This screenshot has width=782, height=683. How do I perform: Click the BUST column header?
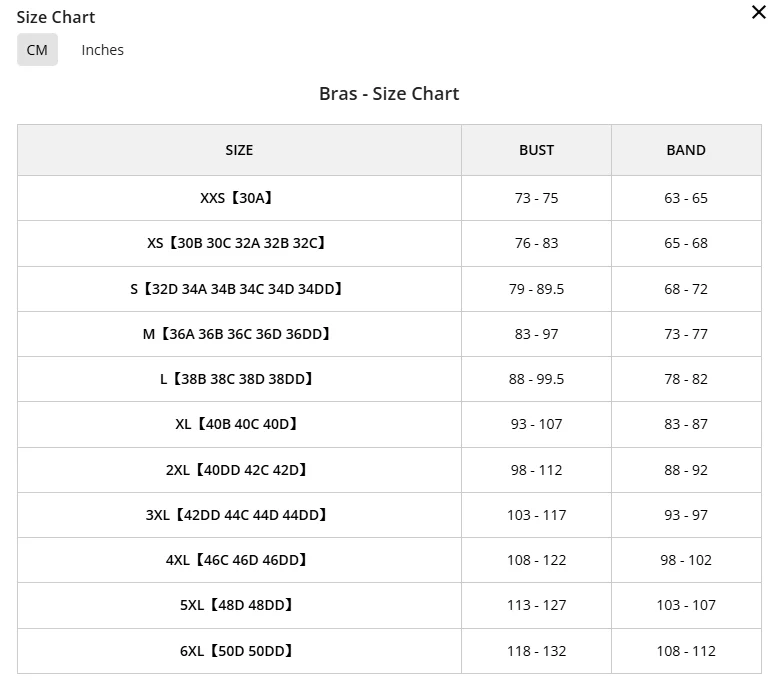tap(537, 150)
